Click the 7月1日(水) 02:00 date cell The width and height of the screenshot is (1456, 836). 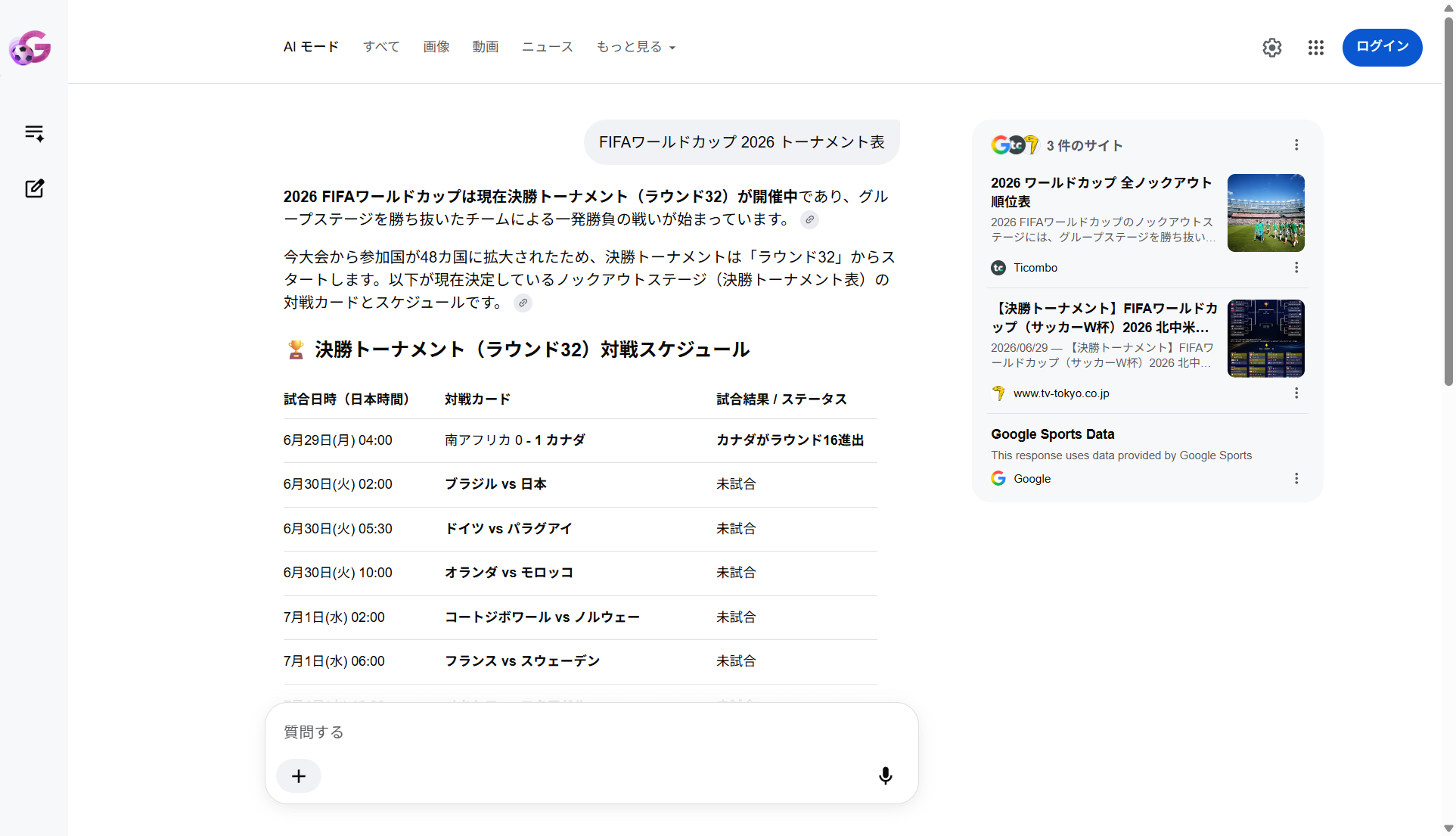click(x=334, y=617)
